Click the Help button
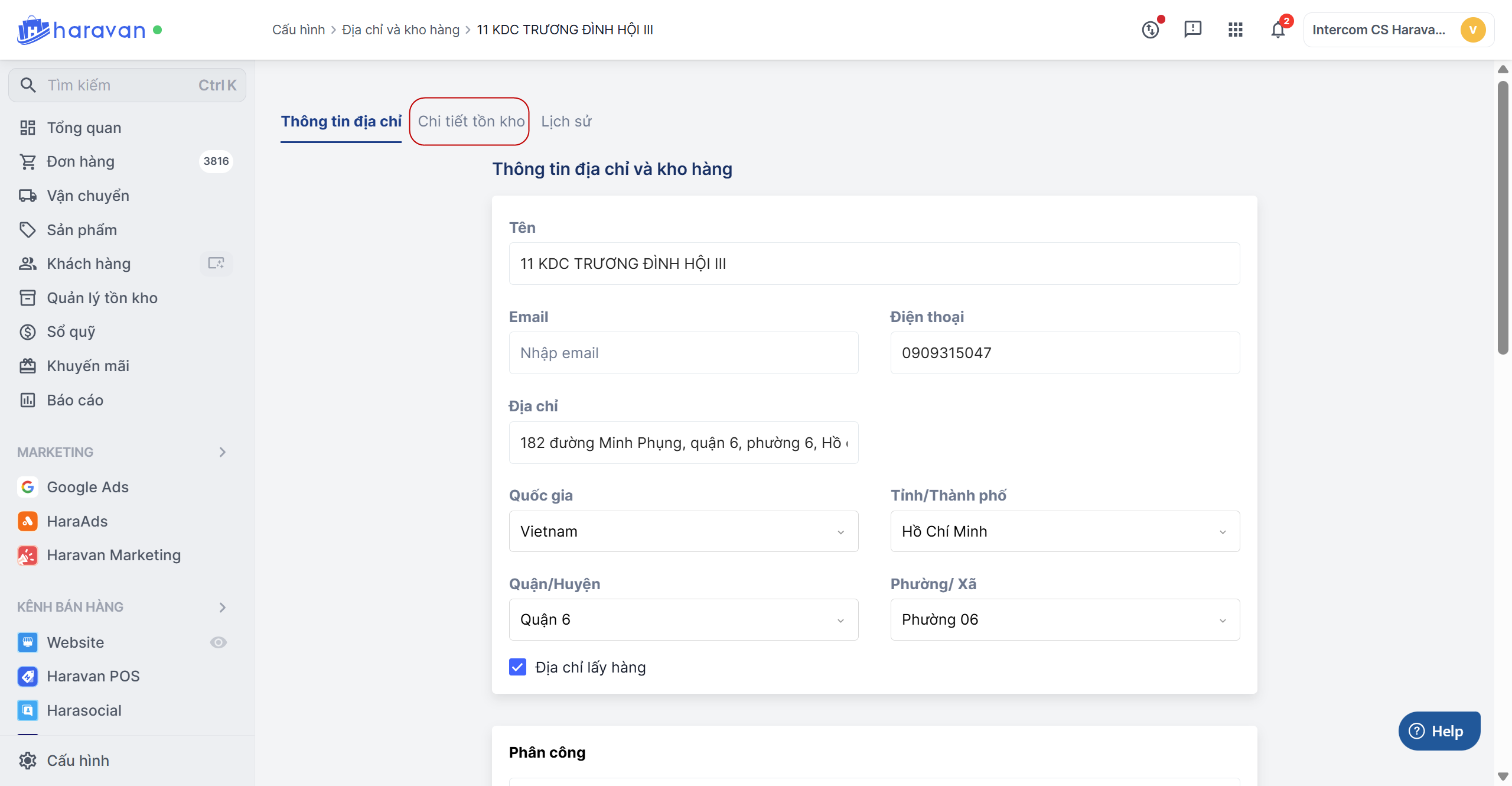1512x786 pixels. click(1439, 731)
